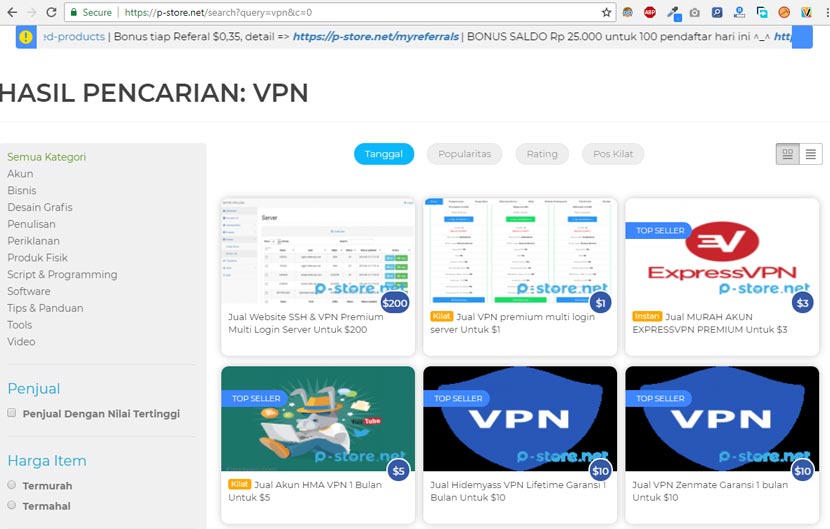View site security info via Secure padlock
Viewport: 830px width, 529px height.
tap(91, 12)
